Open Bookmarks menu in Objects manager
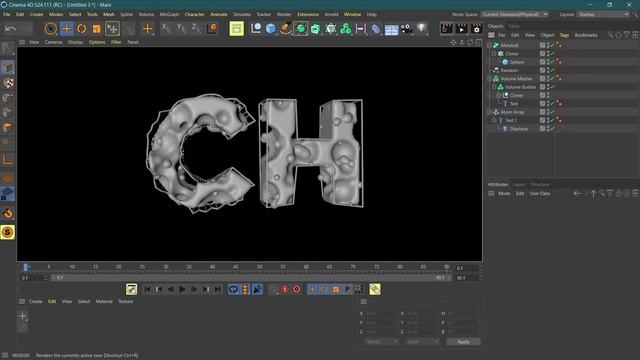 pyautogui.click(x=586, y=35)
